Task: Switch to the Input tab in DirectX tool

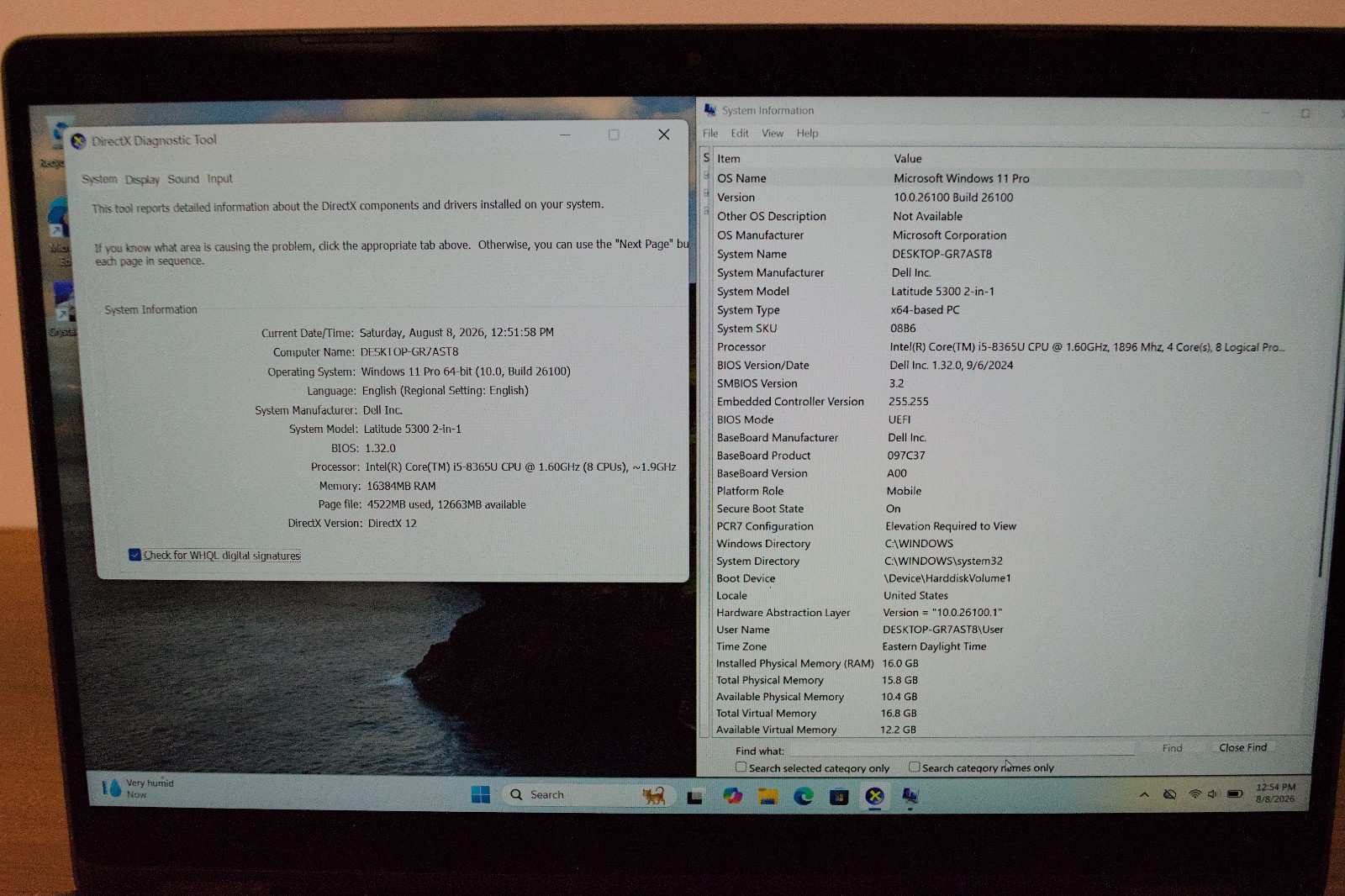Action: [219, 179]
